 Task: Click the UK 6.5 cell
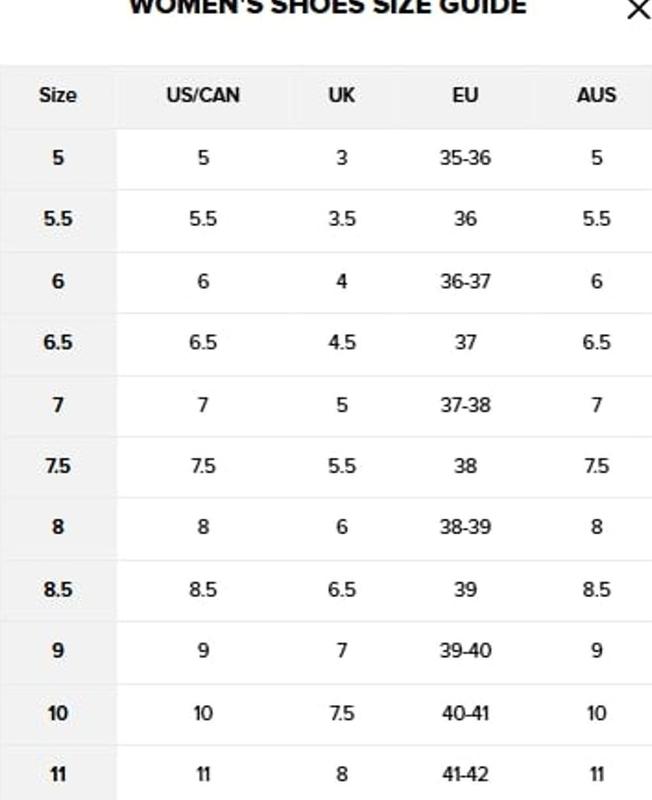pos(341,590)
